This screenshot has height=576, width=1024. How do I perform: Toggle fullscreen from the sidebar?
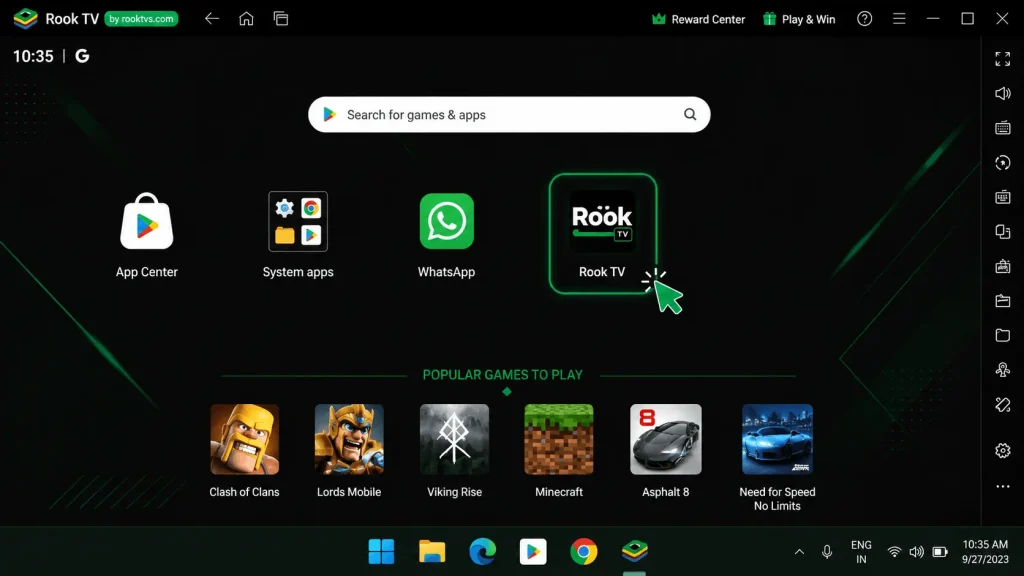(x=1002, y=59)
